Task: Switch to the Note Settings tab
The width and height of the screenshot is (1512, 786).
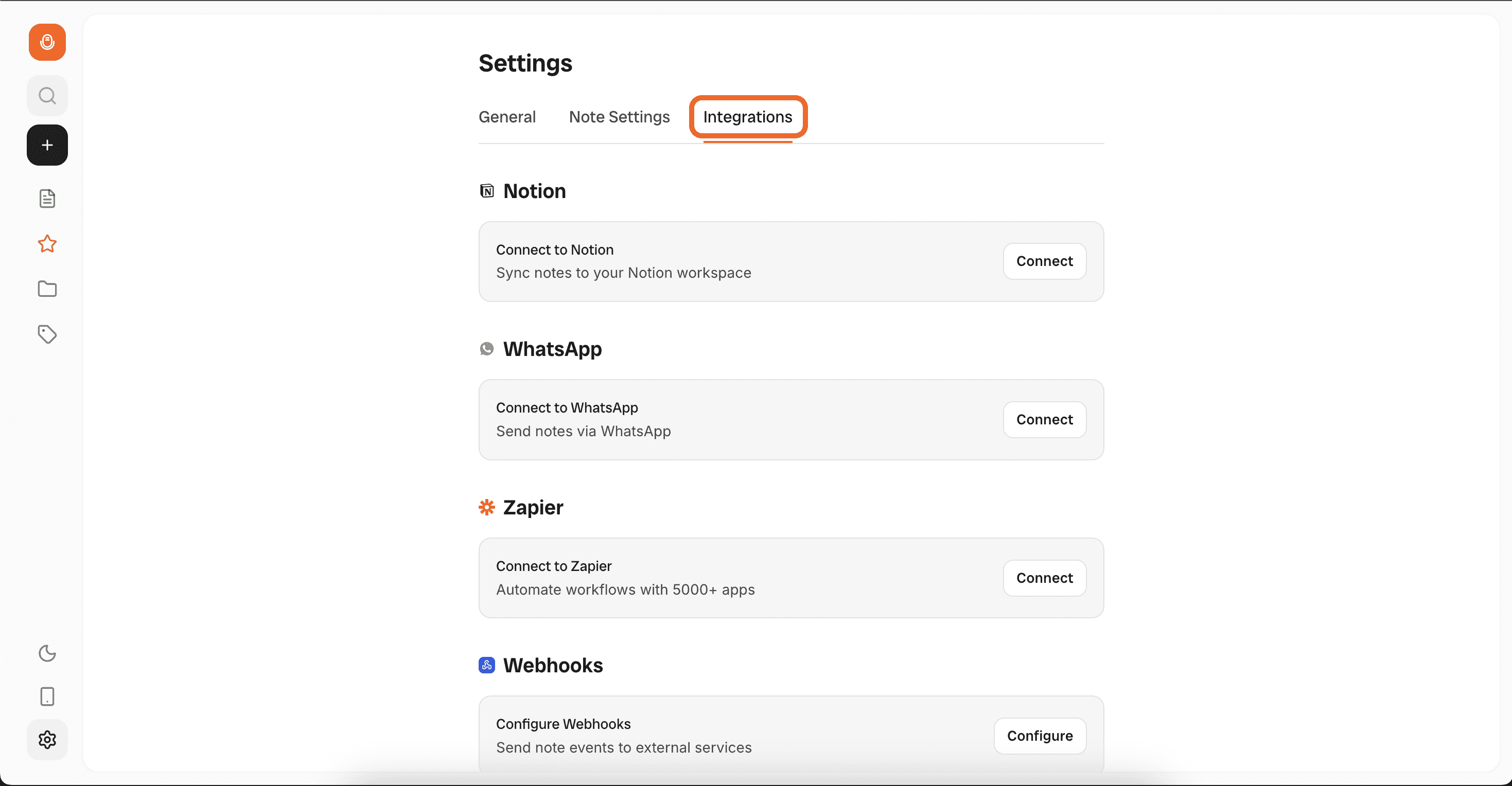Action: pyautogui.click(x=619, y=117)
